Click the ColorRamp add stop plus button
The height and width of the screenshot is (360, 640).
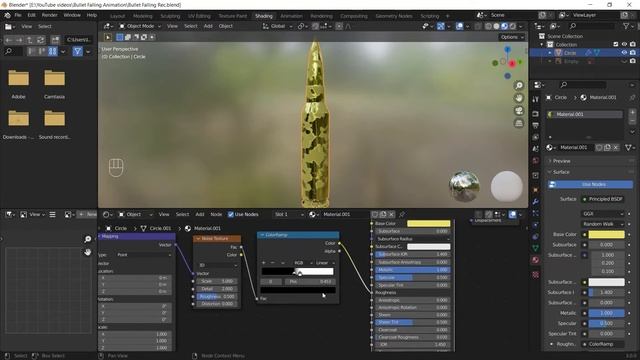[264, 263]
